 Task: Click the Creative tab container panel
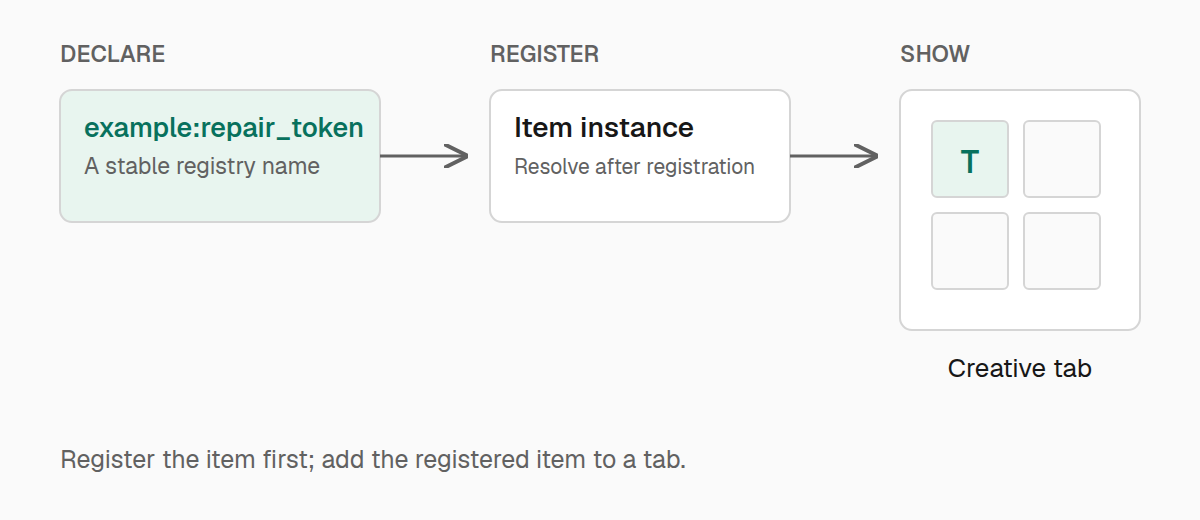[x=1020, y=210]
